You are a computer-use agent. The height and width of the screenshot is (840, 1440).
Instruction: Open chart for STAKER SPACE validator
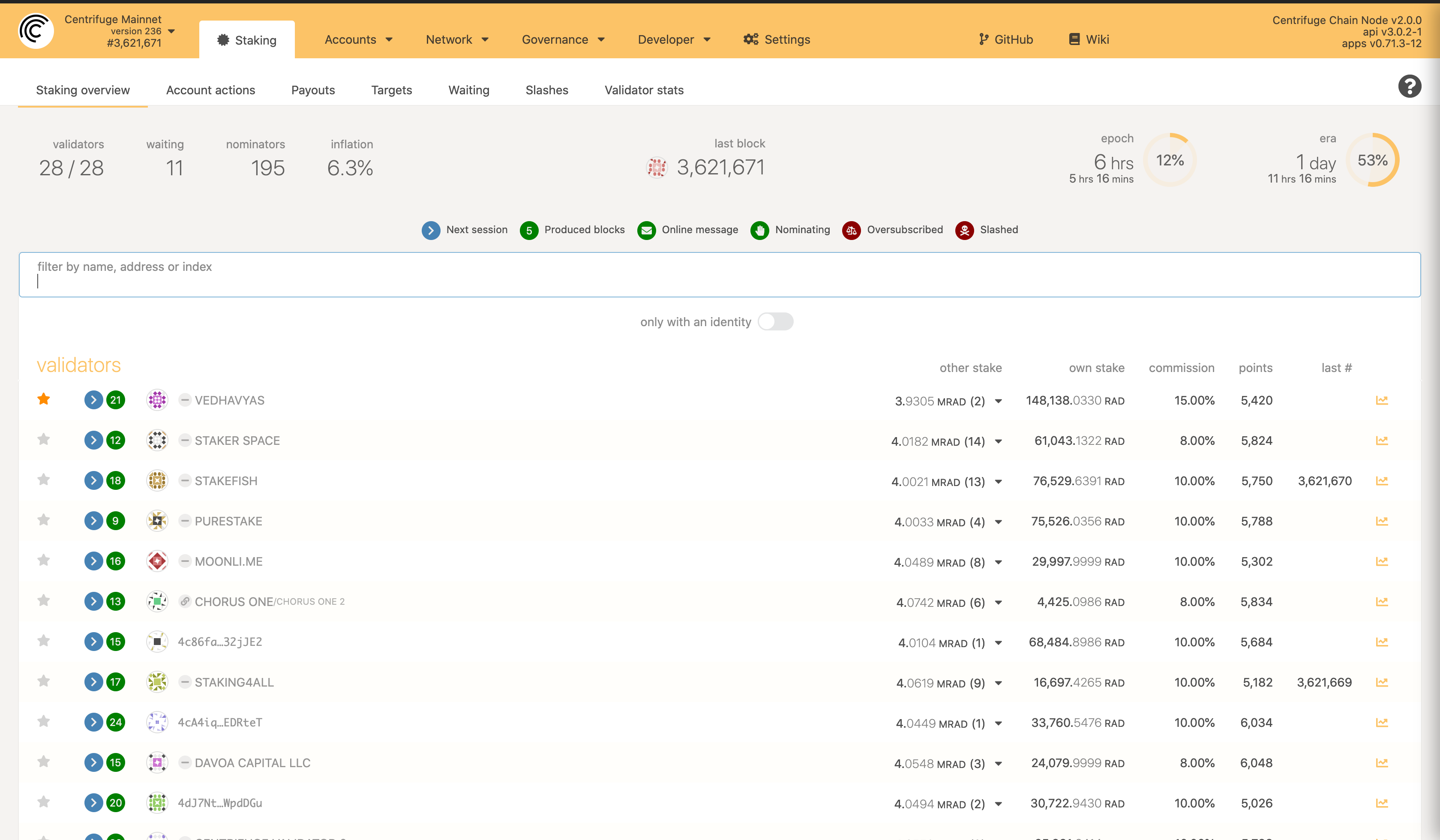pos(1382,441)
